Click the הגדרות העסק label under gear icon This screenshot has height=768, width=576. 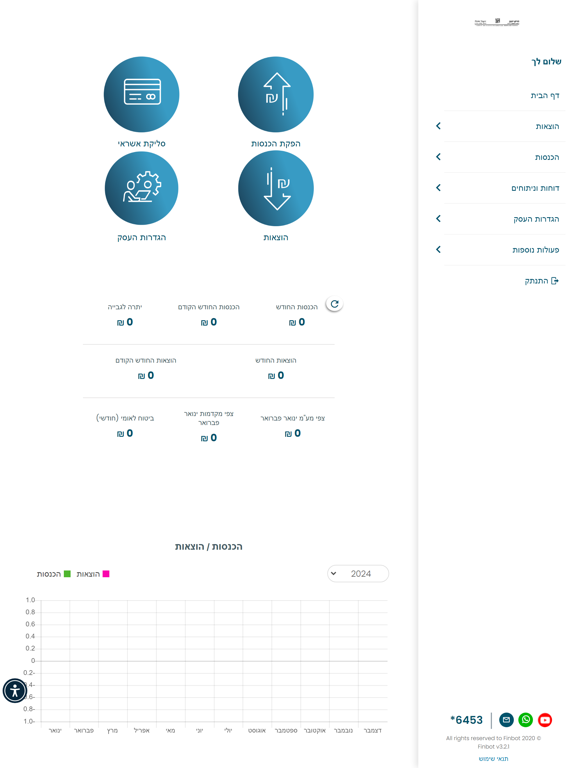(142, 237)
